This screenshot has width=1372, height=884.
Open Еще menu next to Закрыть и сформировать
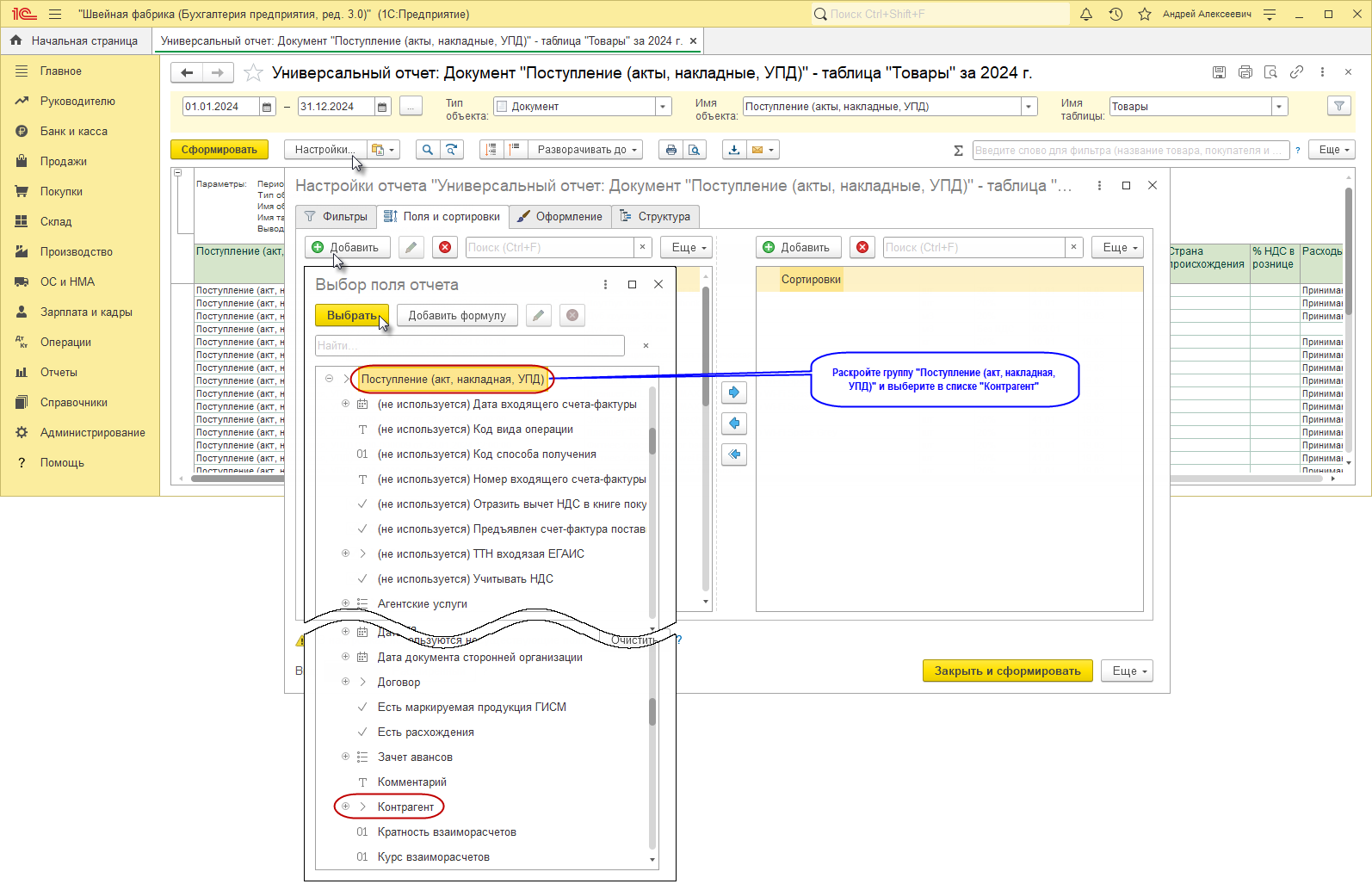[1127, 671]
